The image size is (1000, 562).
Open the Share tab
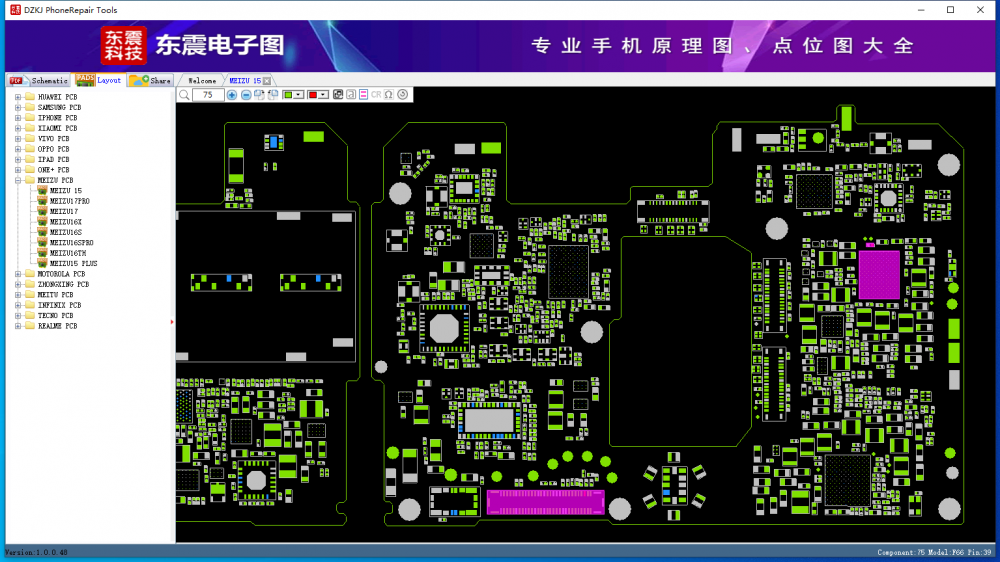[151, 80]
